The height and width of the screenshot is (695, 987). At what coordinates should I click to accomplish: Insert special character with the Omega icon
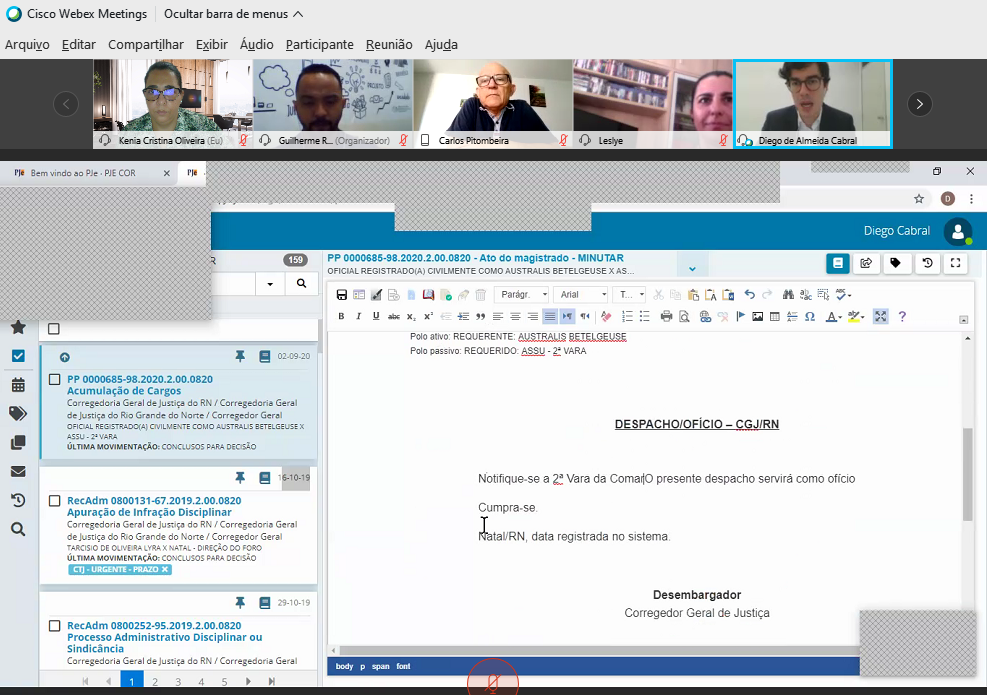[x=810, y=316]
